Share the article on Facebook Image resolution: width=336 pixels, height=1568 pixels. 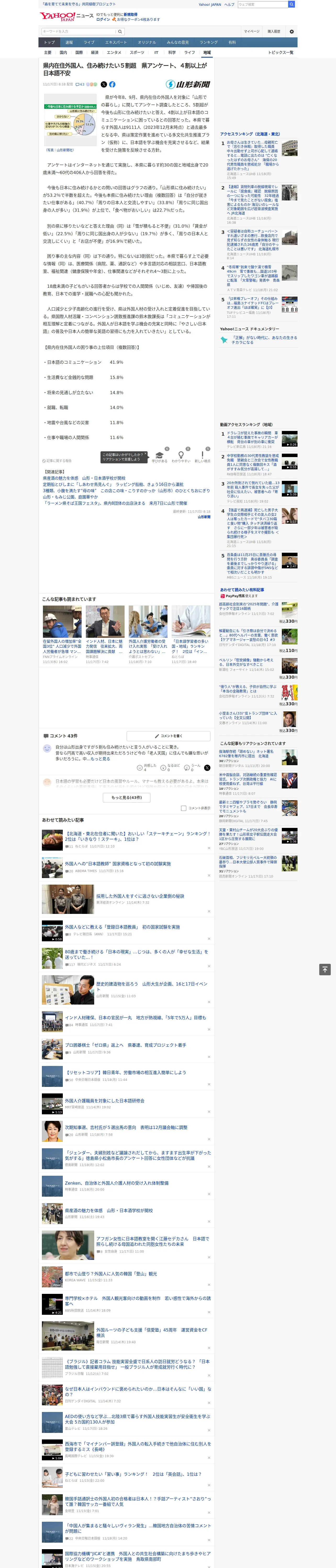tap(112, 85)
